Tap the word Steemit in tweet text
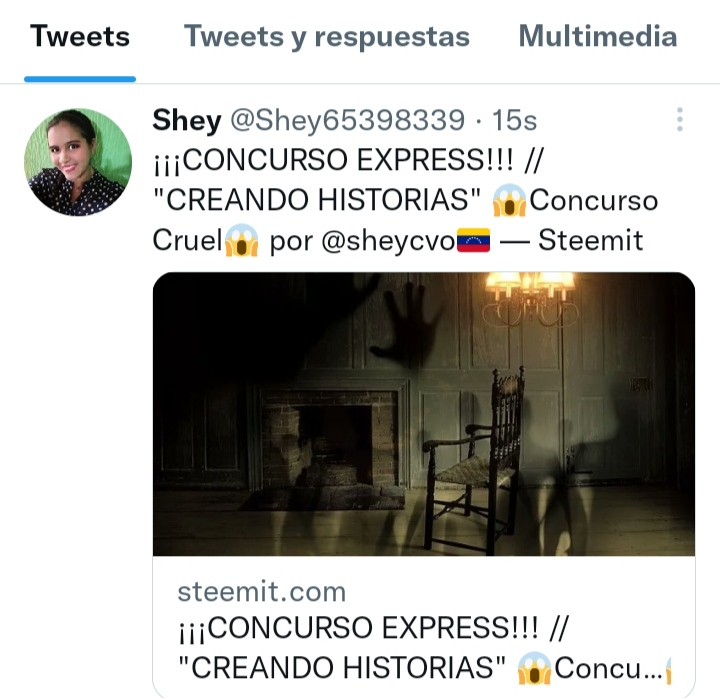 tap(590, 240)
